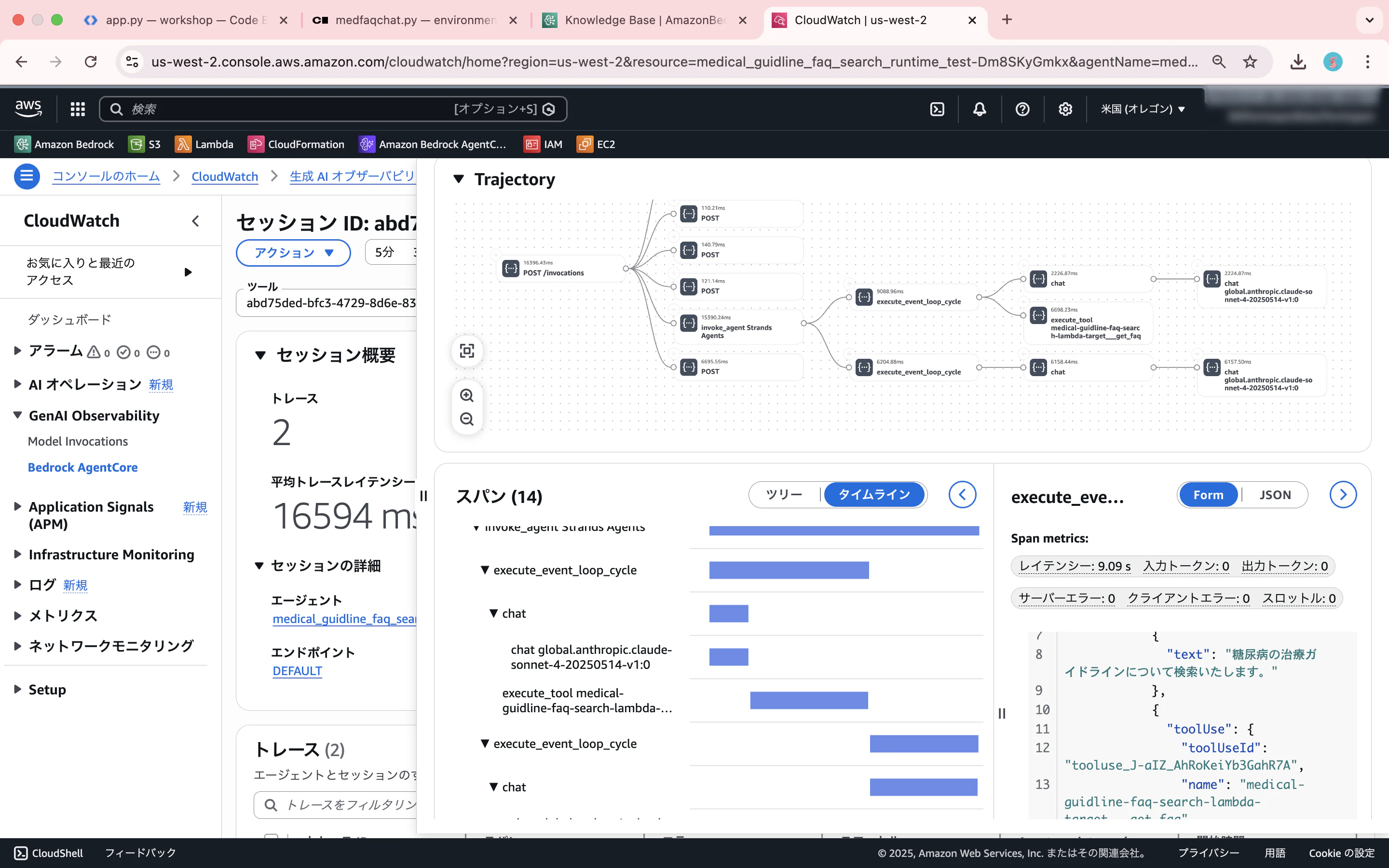Switch to the Knowledge Base AmazonBedrock tab

(x=644, y=20)
